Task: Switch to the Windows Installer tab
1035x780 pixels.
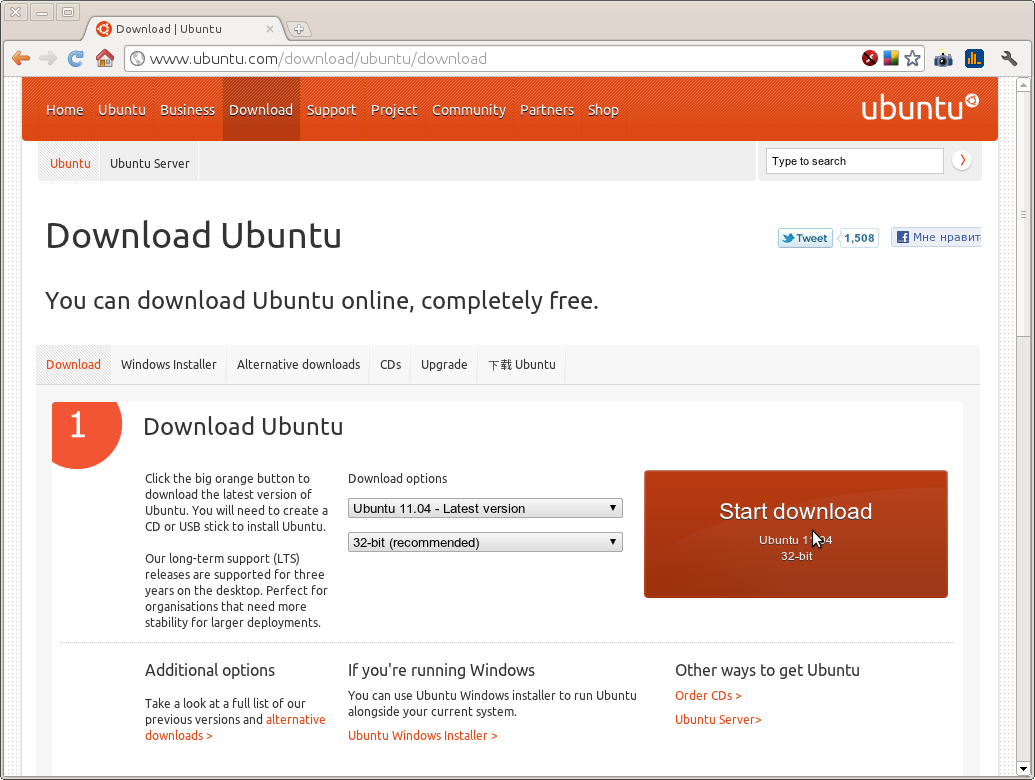Action: click(168, 364)
